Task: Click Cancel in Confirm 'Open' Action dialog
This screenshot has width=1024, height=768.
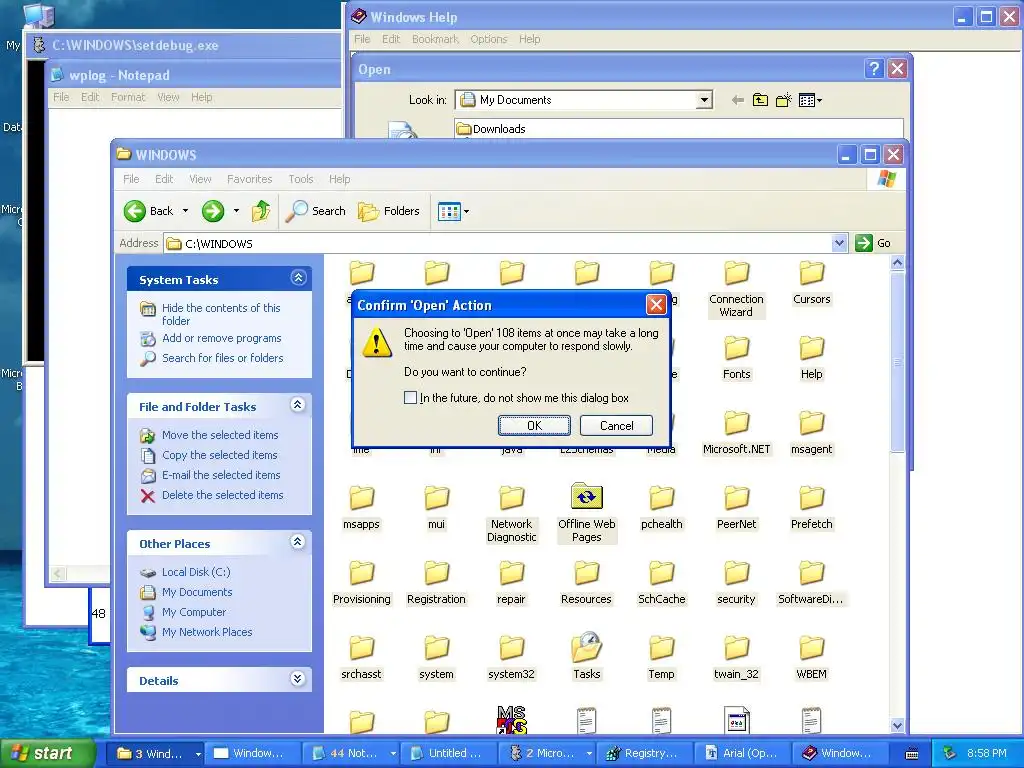Action: click(x=616, y=426)
